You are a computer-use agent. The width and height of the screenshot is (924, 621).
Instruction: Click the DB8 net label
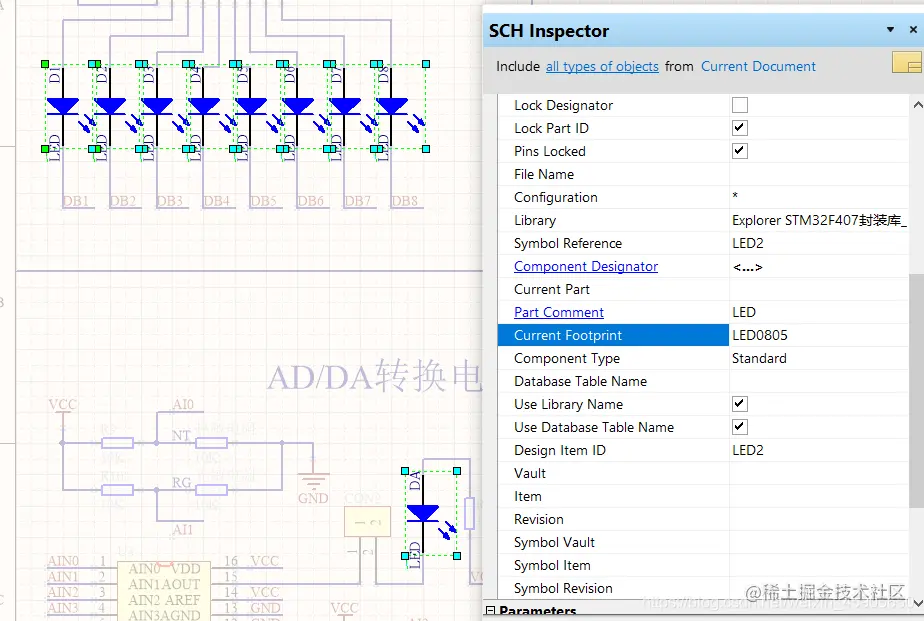click(404, 202)
